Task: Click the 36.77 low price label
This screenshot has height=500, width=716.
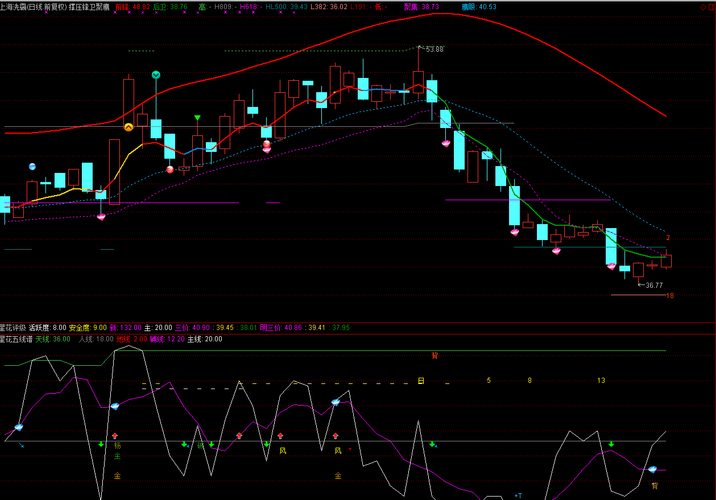Action: coord(654,285)
